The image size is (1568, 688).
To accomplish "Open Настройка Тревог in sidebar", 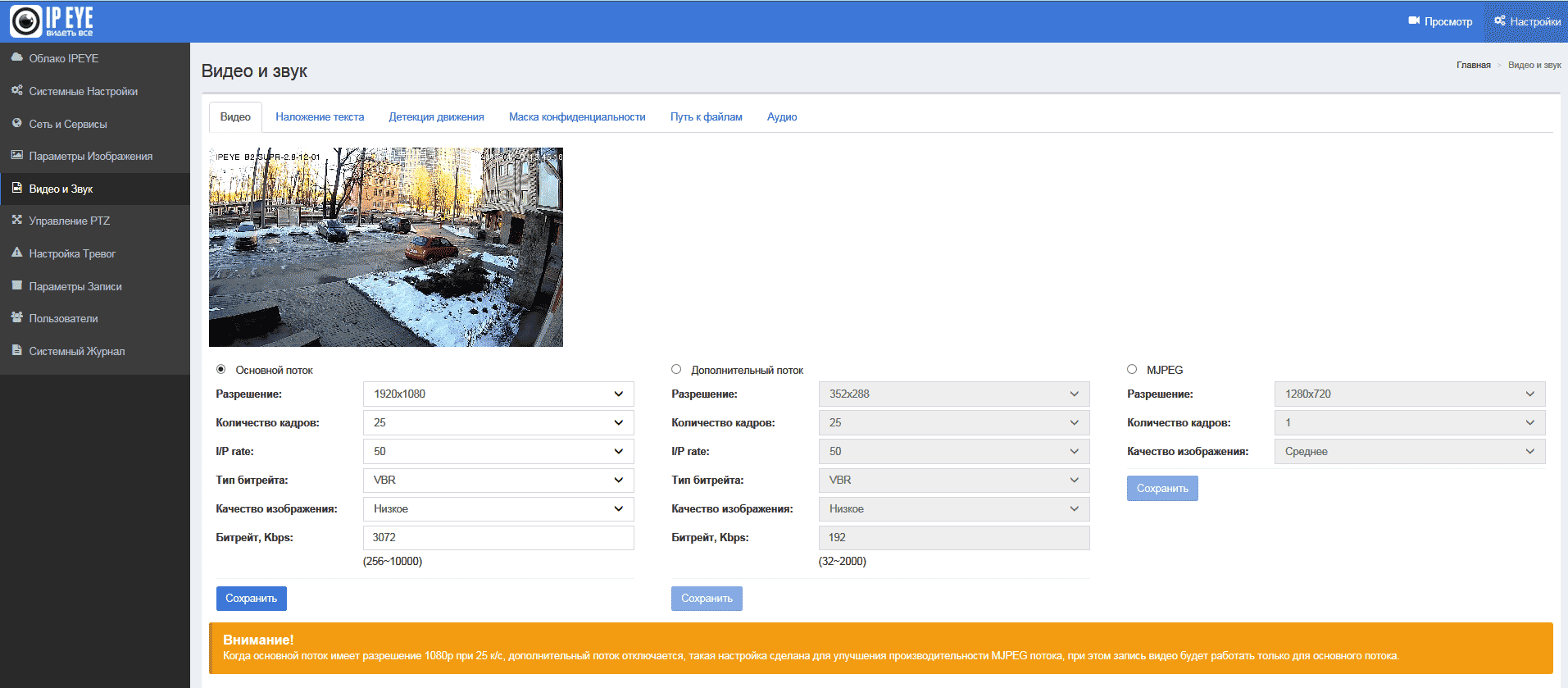I will coord(95,253).
